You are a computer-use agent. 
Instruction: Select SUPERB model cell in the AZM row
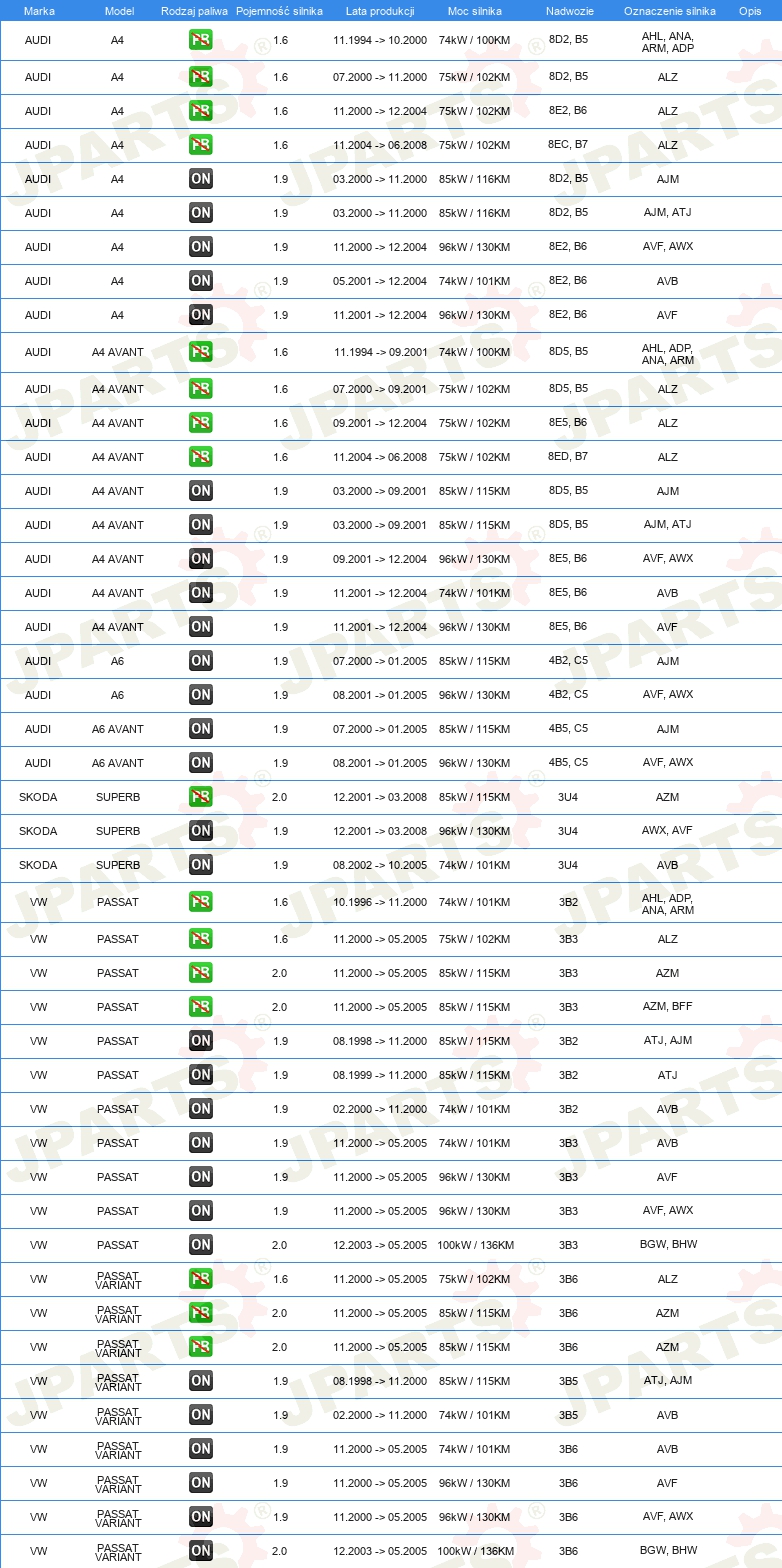coord(118,797)
